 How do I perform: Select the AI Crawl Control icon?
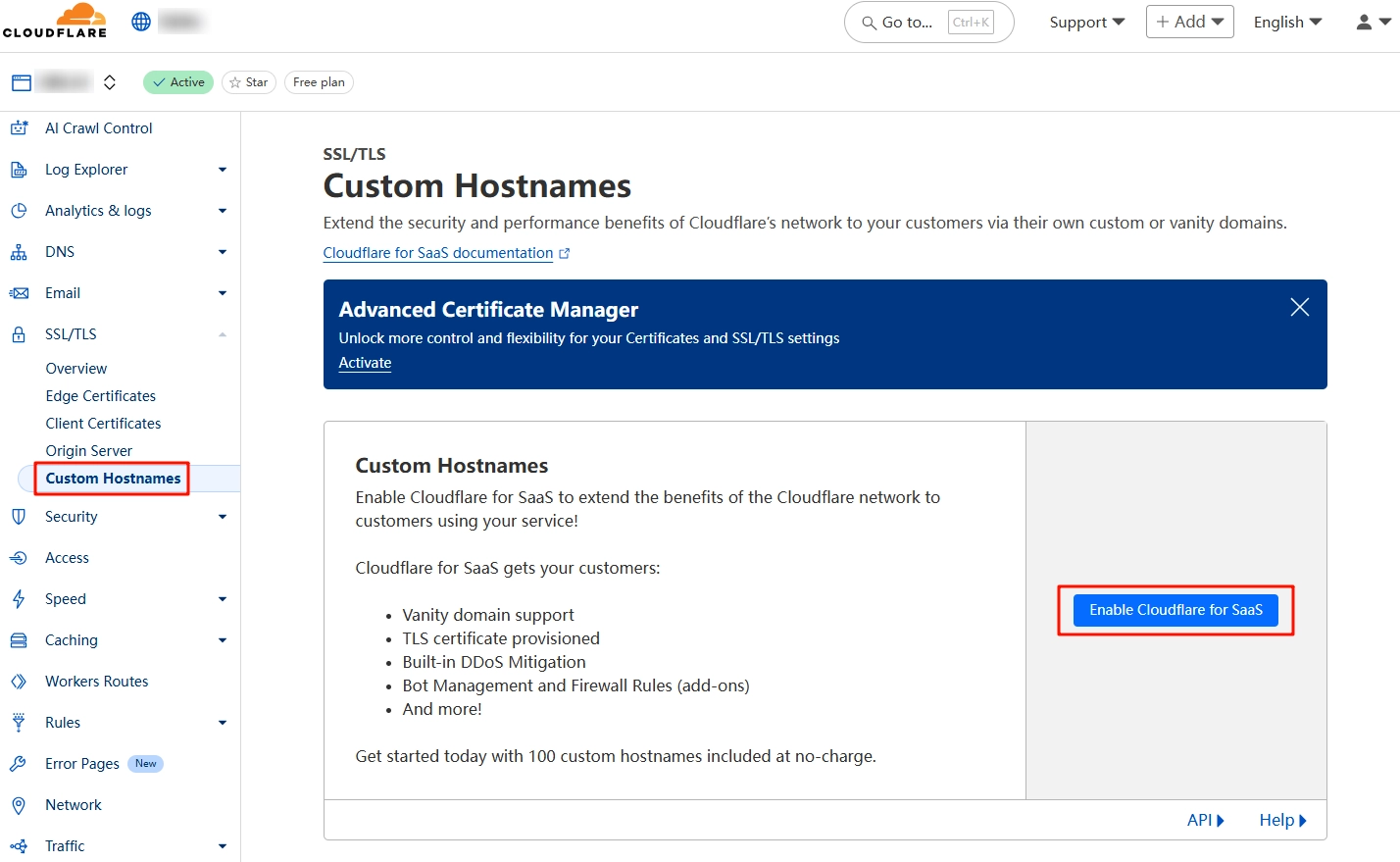[x=20, y=127]
